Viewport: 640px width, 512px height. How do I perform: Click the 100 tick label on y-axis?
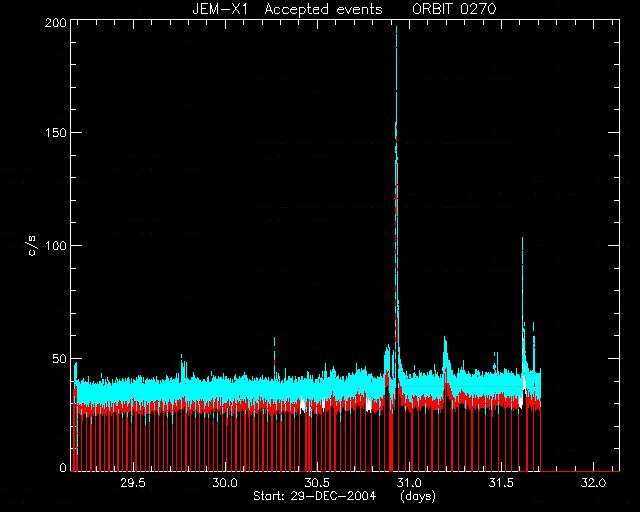(x=56, y=246)
